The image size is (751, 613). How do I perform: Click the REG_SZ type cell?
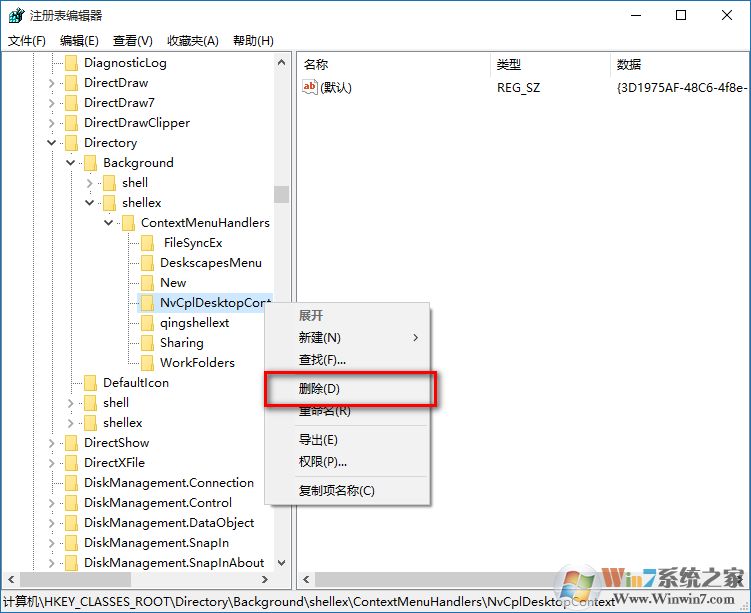pos(518,88)
